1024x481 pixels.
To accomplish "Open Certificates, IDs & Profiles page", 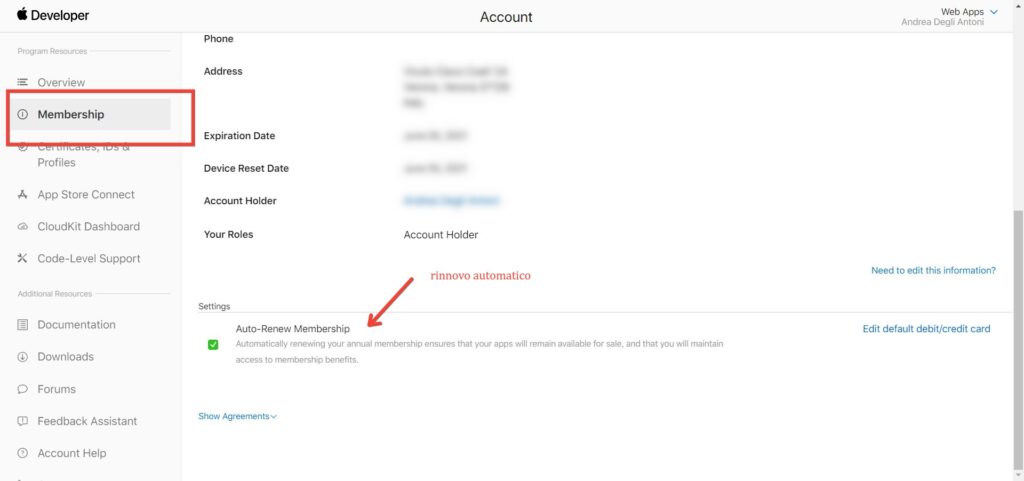I will 84,155.
